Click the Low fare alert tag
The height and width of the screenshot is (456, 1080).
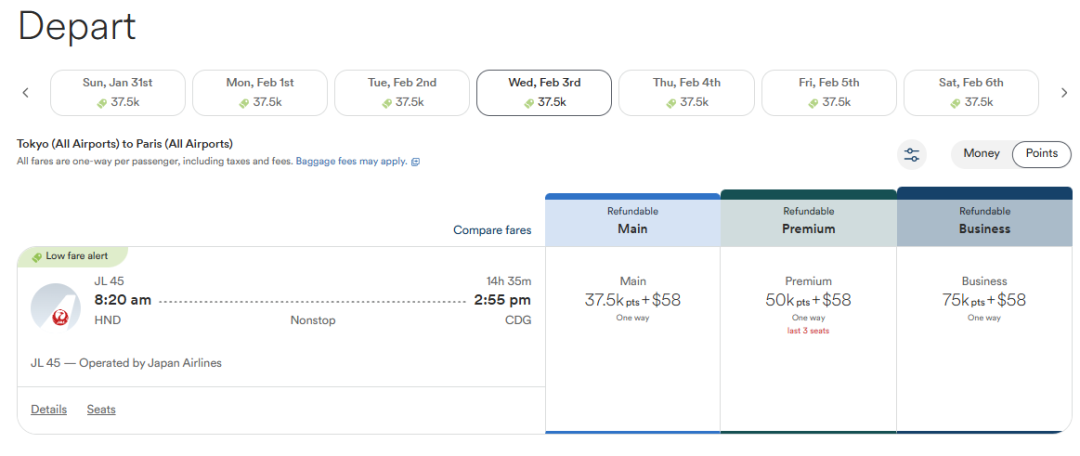coord(72,256)
